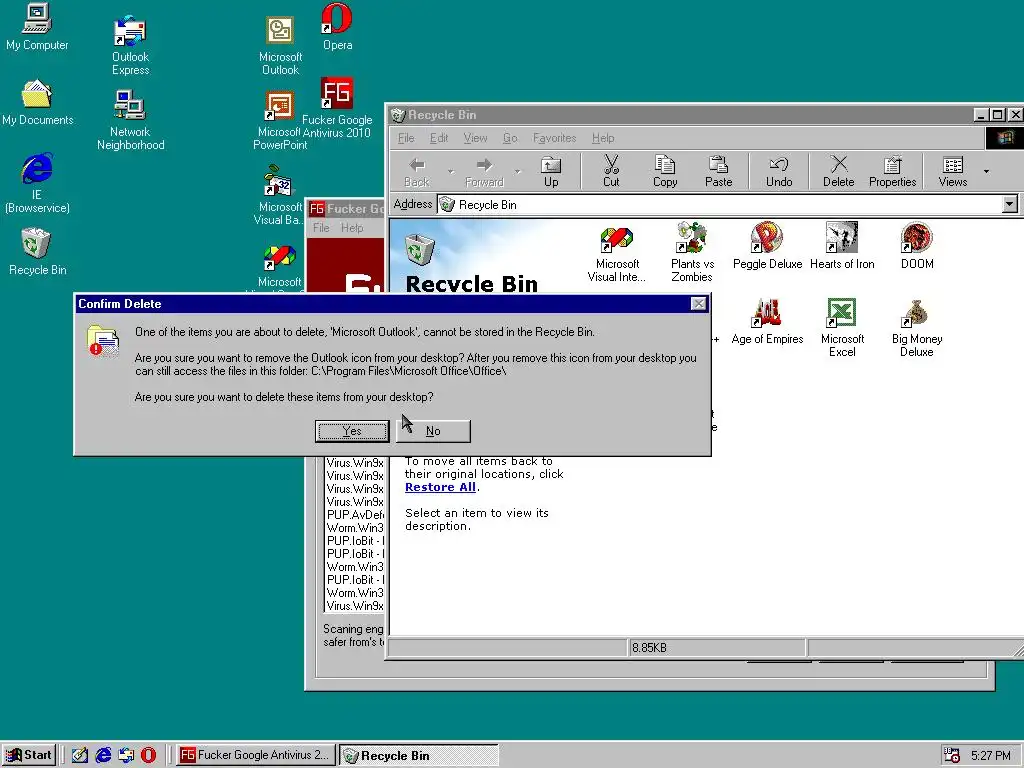Screen dimensions: 1024x768
Task: Open the Outlook Express desktop shortcut
Action: coord(130,46)
